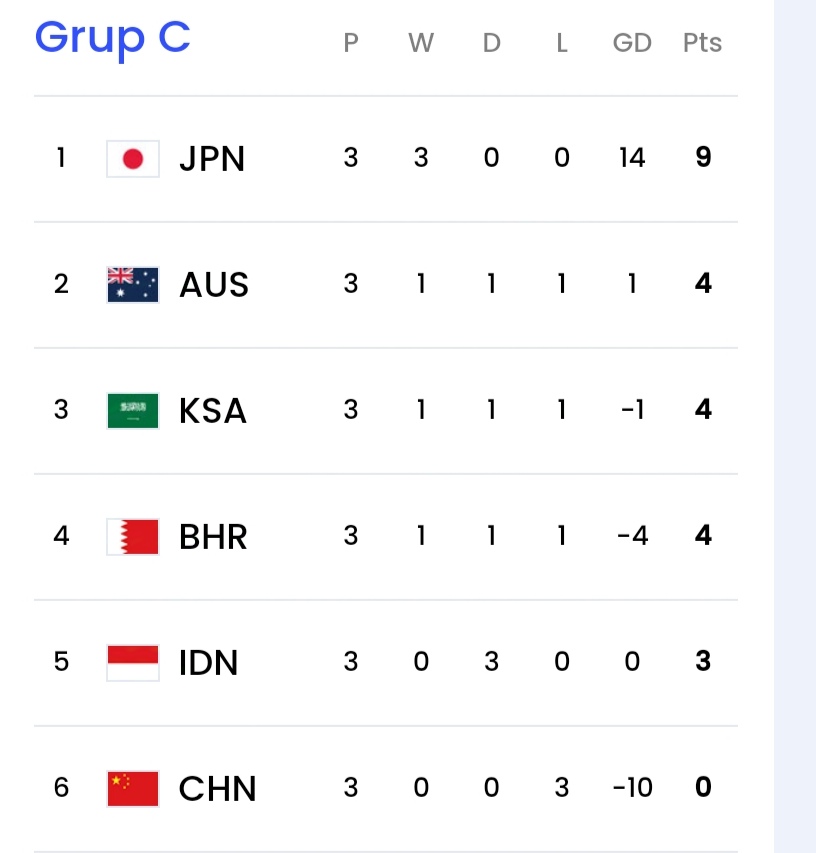Click the Australia flag icon
Image resolution: width=816 pixels, height=853 pixels.
133,285
